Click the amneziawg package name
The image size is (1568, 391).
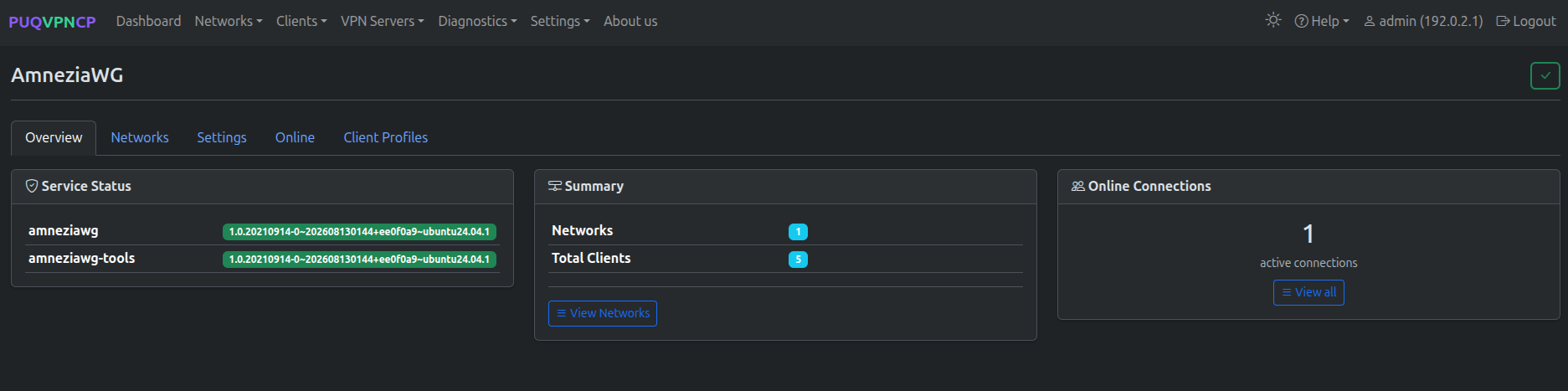coord(64,230)
